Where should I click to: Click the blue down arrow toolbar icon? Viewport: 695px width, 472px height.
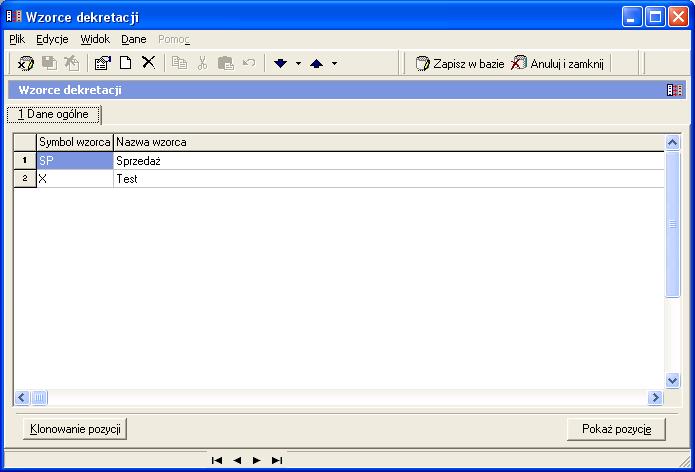click(x=281, y=63)
